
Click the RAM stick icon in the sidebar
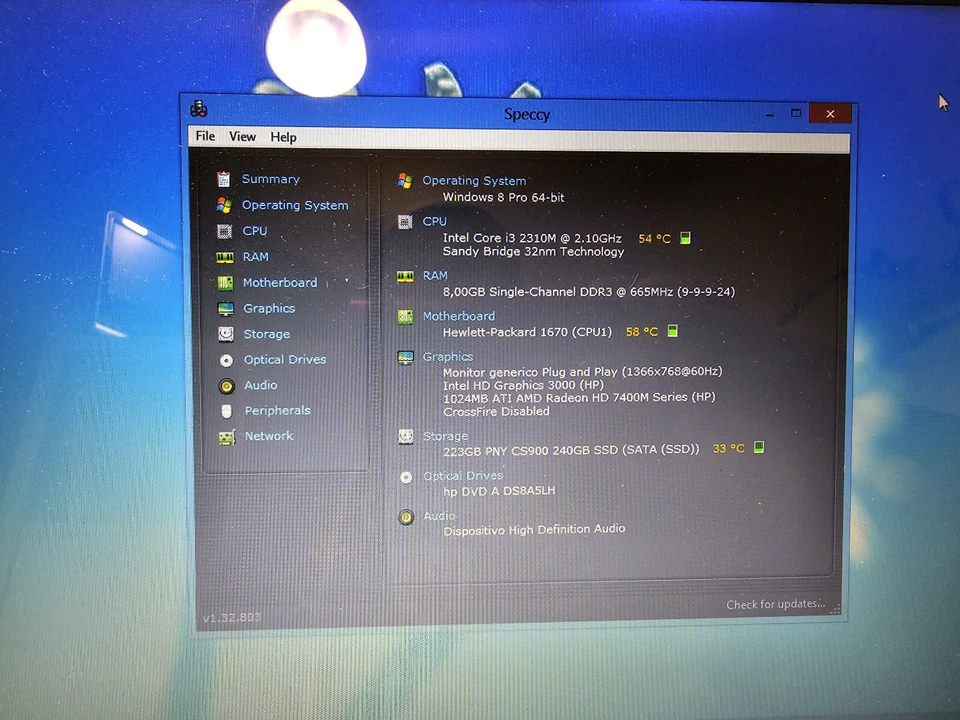(x=225, y=257)
